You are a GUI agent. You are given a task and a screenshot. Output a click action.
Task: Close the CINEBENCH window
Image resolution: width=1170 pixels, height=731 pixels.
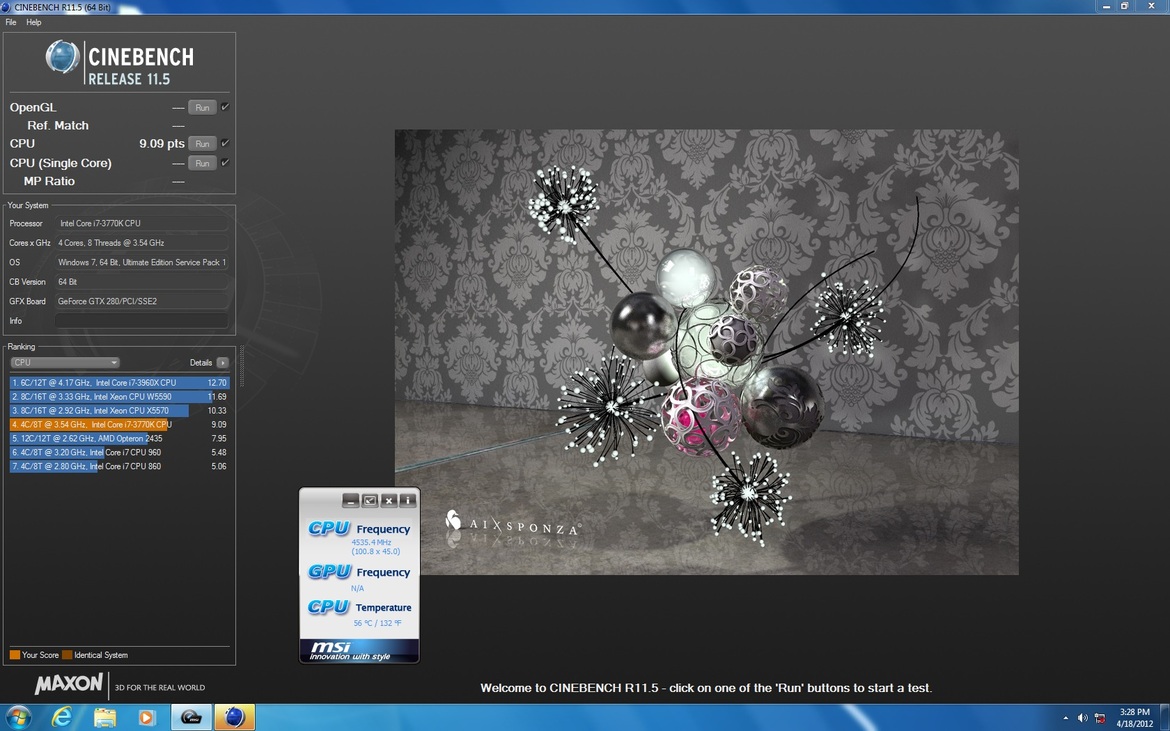pyautogui.click(x=1151, y=6)
